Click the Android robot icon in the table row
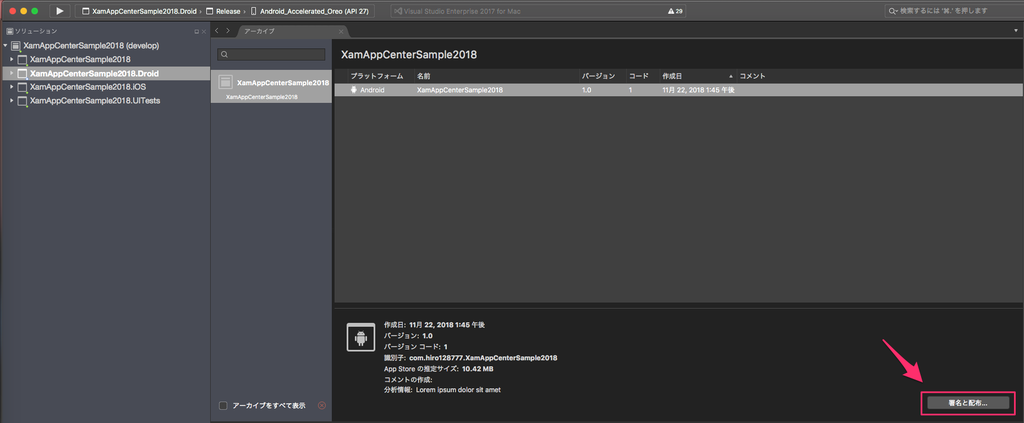 354,90
